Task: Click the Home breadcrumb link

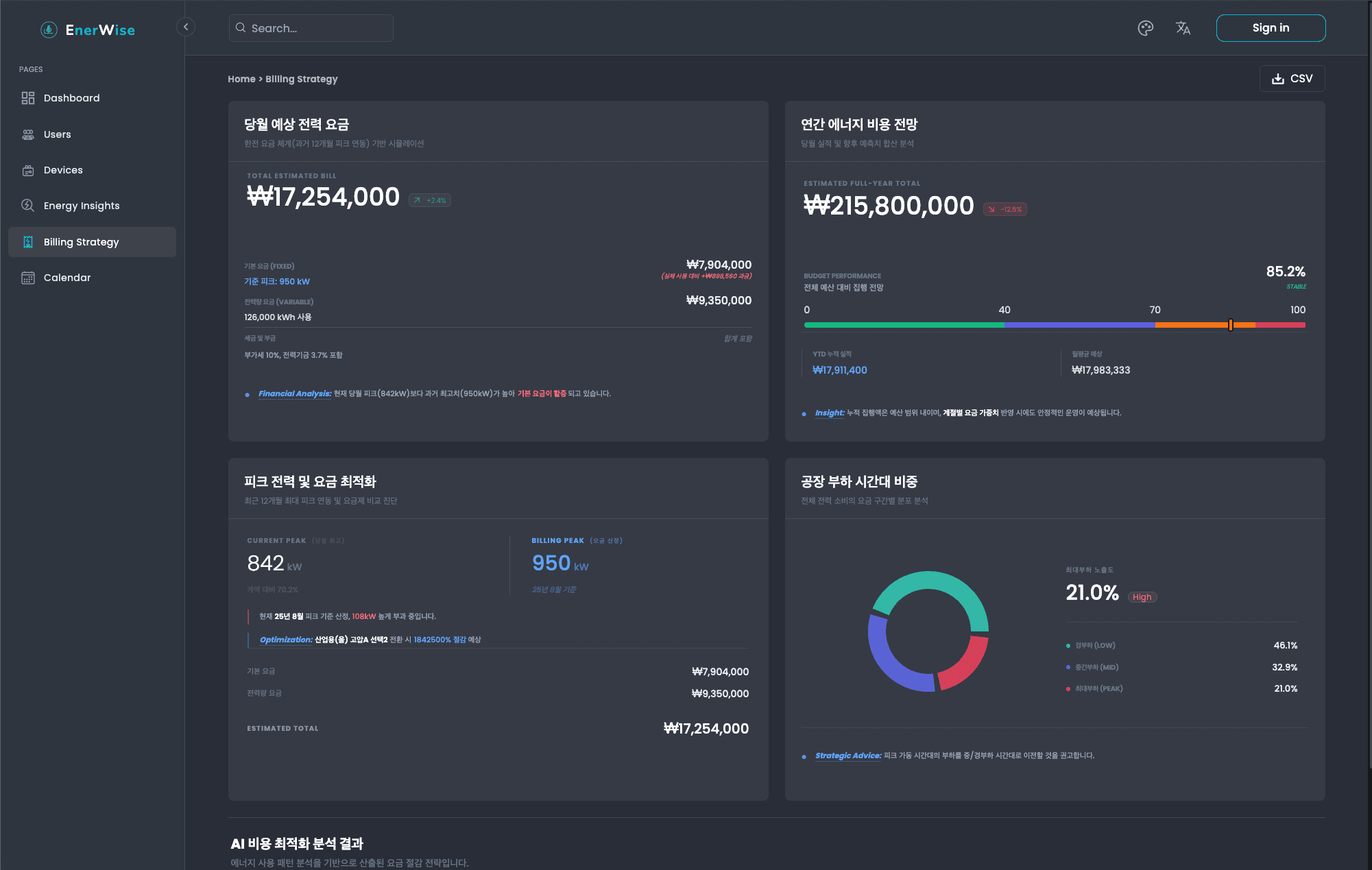Action: (241, 80)
